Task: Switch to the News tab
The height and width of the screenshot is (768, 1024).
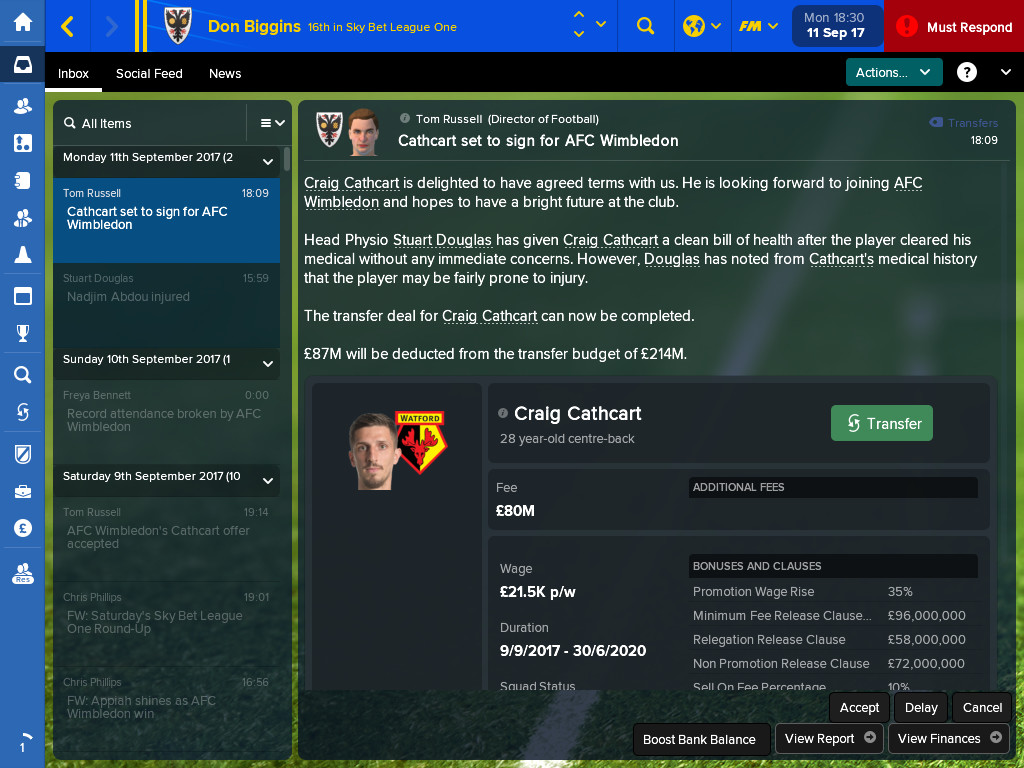Action: click(x=225, y=74)
